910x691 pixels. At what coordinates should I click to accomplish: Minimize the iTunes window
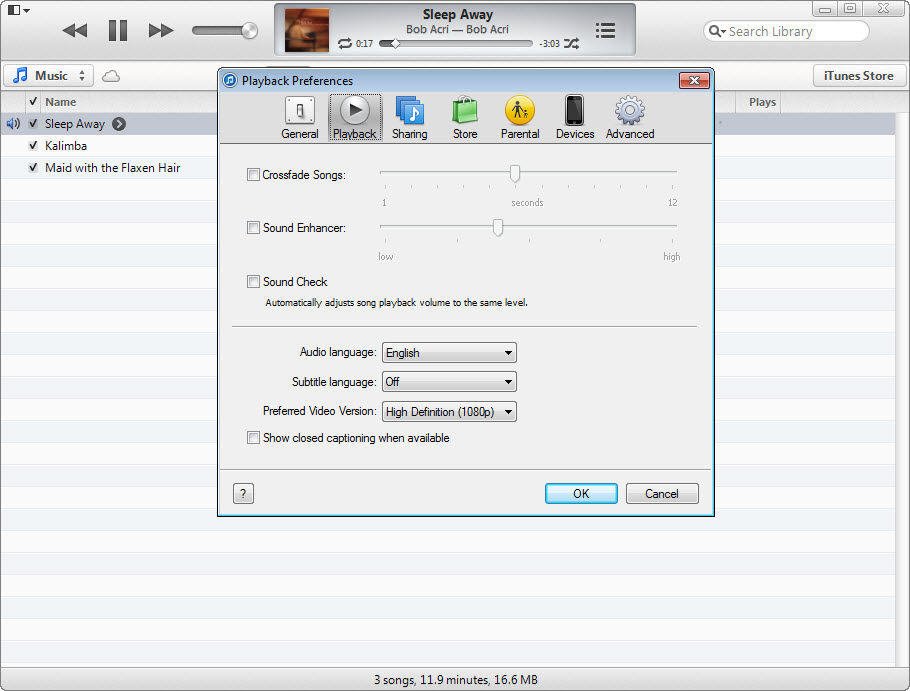(x=825, y=9)
